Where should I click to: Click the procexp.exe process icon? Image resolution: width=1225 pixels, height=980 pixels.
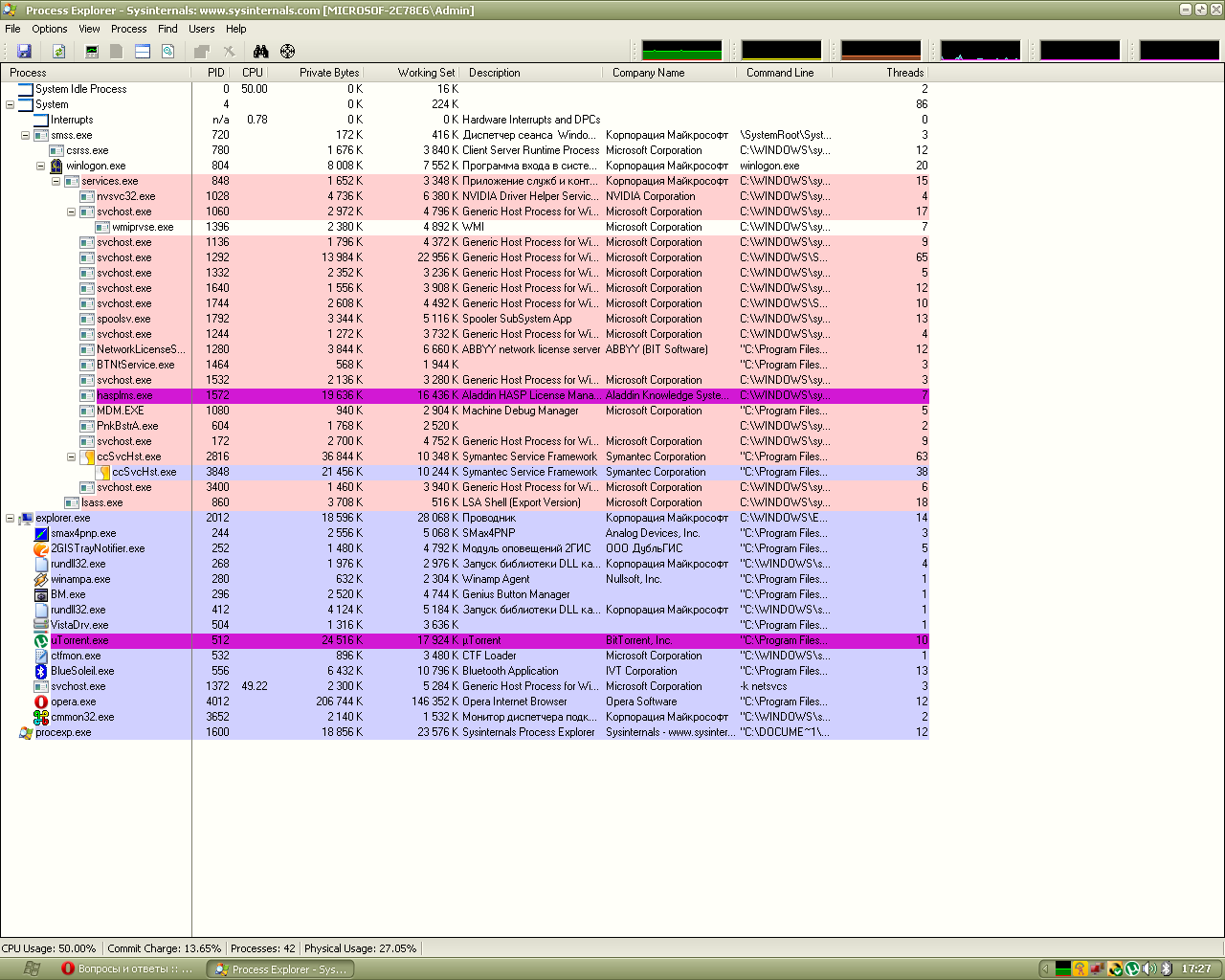click(x=26, y=732)
